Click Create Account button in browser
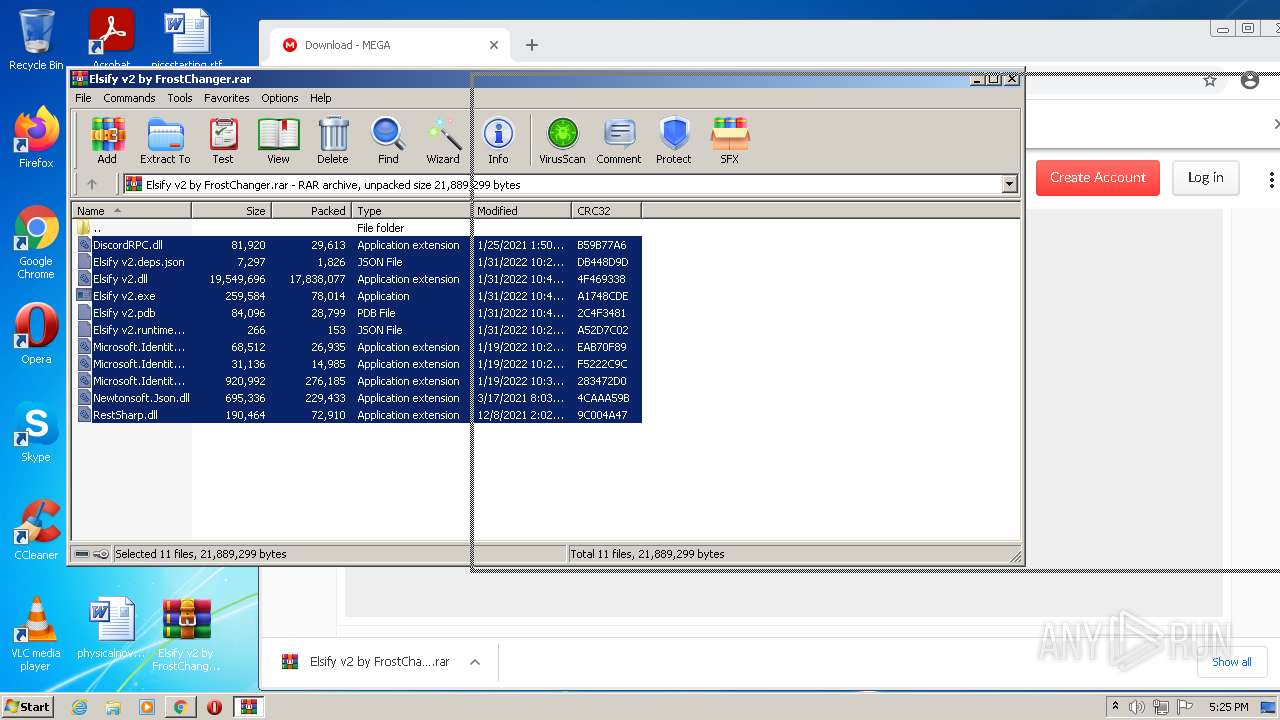 (1097, 177)
